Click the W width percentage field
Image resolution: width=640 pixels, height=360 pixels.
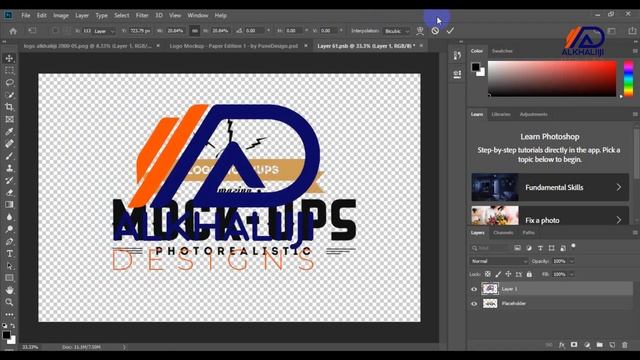click(176, 31)
